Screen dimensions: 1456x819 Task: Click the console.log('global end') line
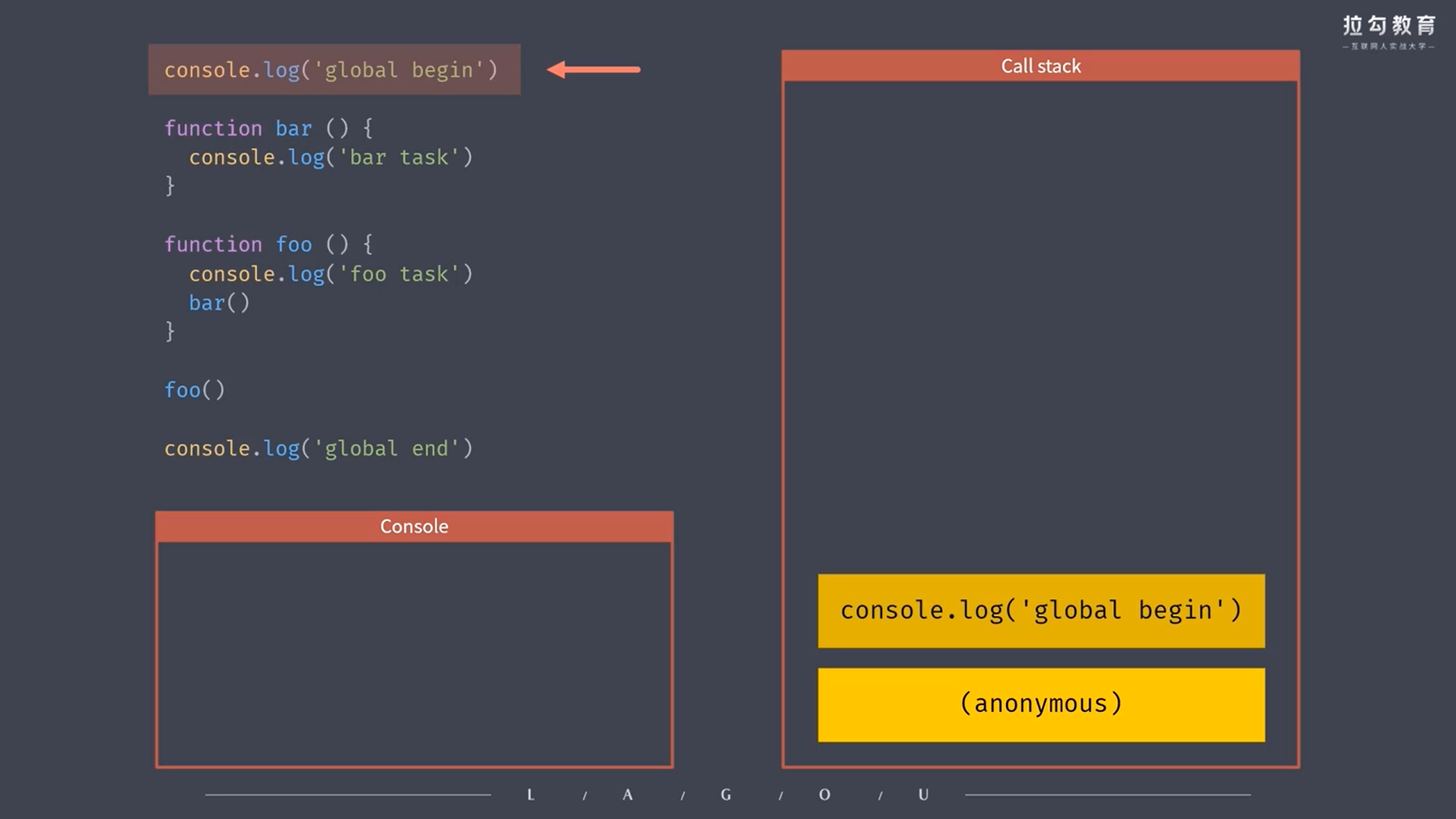(x=318, y=448)
